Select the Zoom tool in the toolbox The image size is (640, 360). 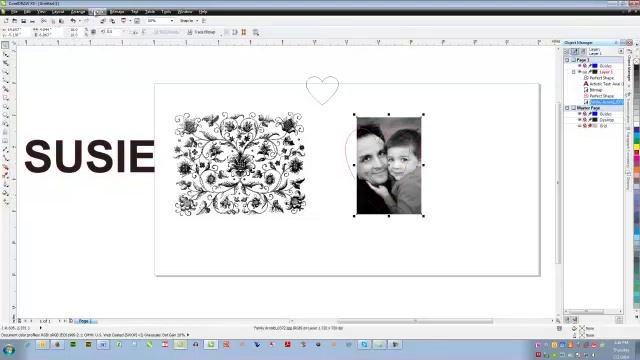[x=5, y=71]
